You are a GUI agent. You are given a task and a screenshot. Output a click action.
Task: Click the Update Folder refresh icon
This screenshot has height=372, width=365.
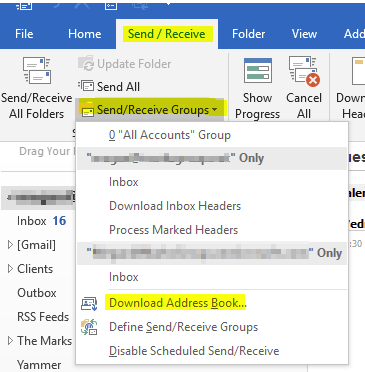pos(86,63)
